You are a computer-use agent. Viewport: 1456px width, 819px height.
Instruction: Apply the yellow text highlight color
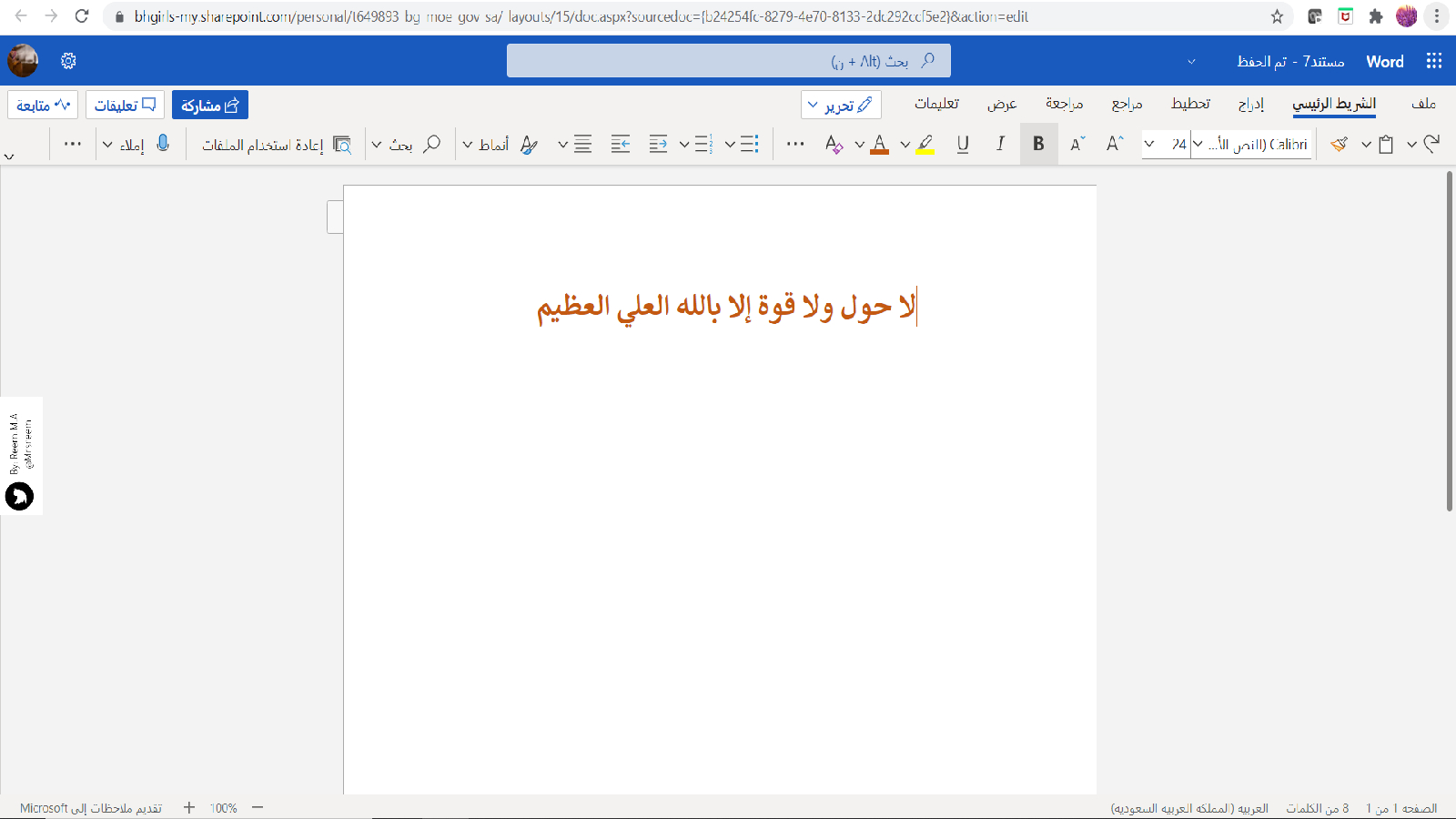925,144
